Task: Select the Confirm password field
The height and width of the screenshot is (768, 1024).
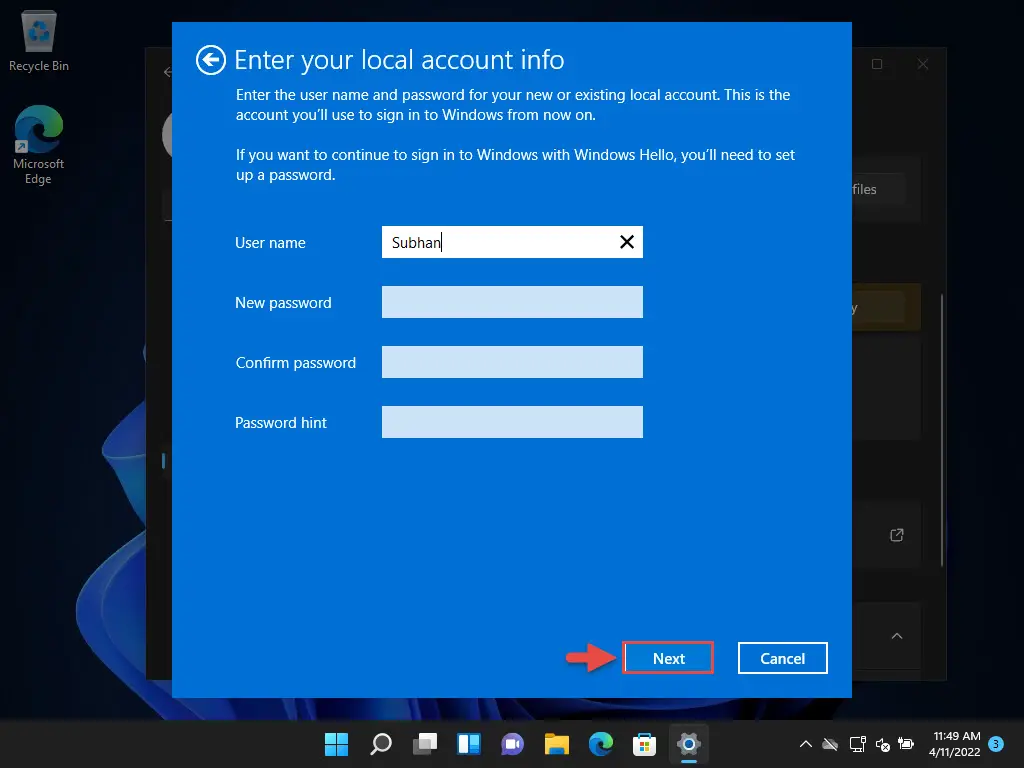Action: tap(512, 362)
